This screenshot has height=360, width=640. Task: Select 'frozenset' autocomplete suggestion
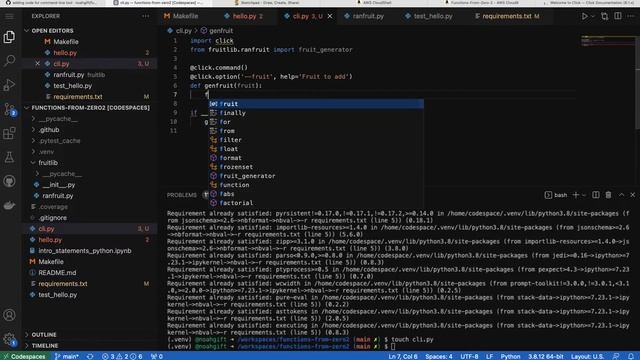tap(316, 167)
